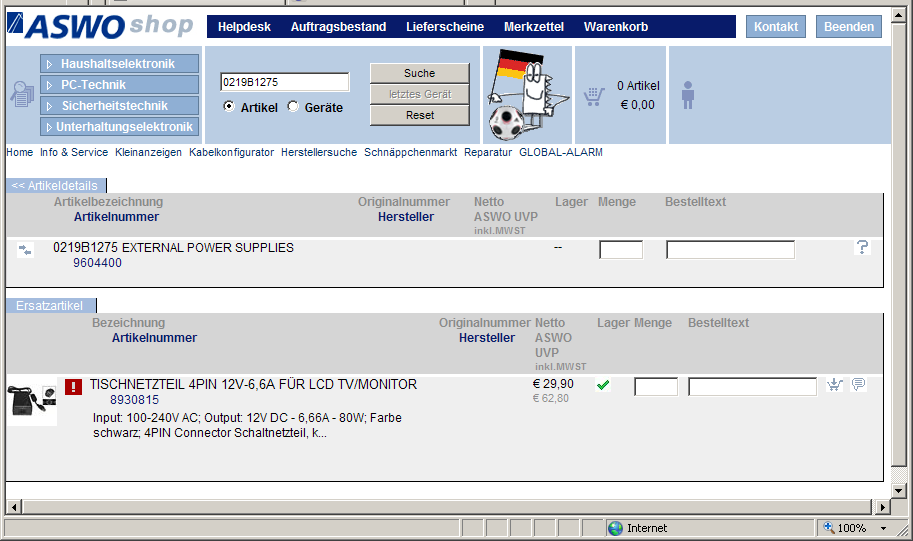
Task: Sort by Hersteller in Ersatzartikel header
Action: coord(487,338)
